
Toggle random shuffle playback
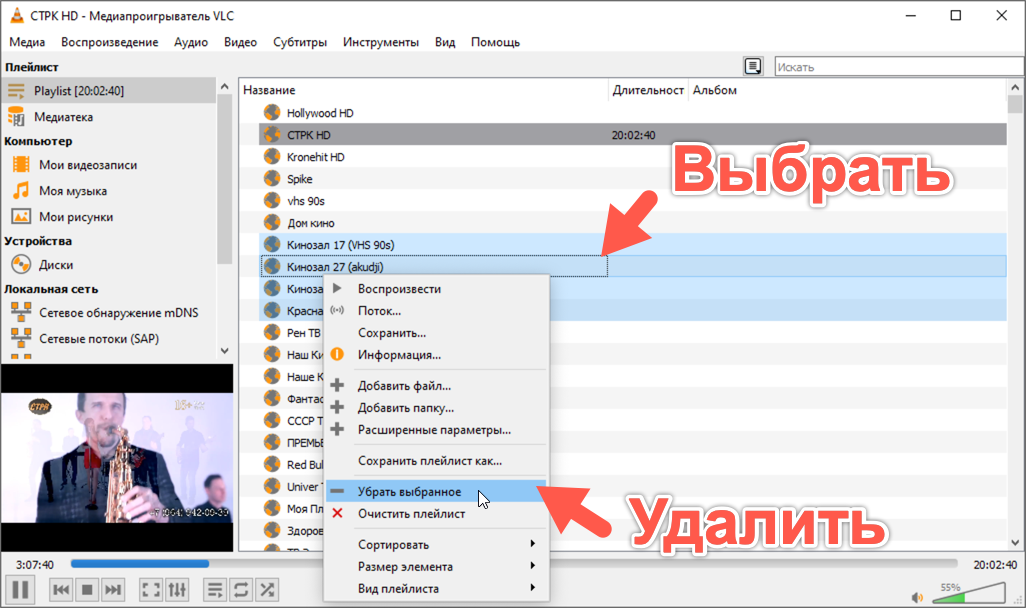pos(267,590)
